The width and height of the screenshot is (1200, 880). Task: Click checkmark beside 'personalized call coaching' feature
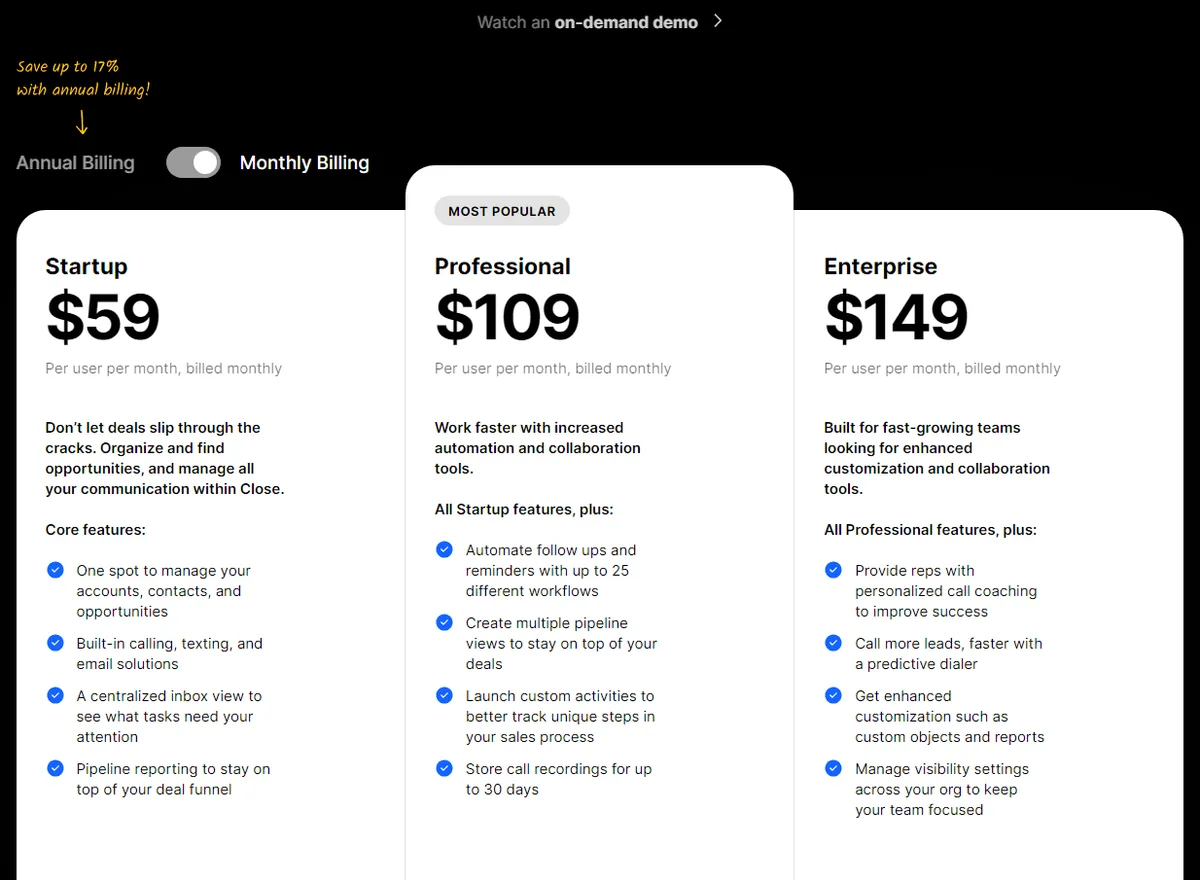[833, 570]
